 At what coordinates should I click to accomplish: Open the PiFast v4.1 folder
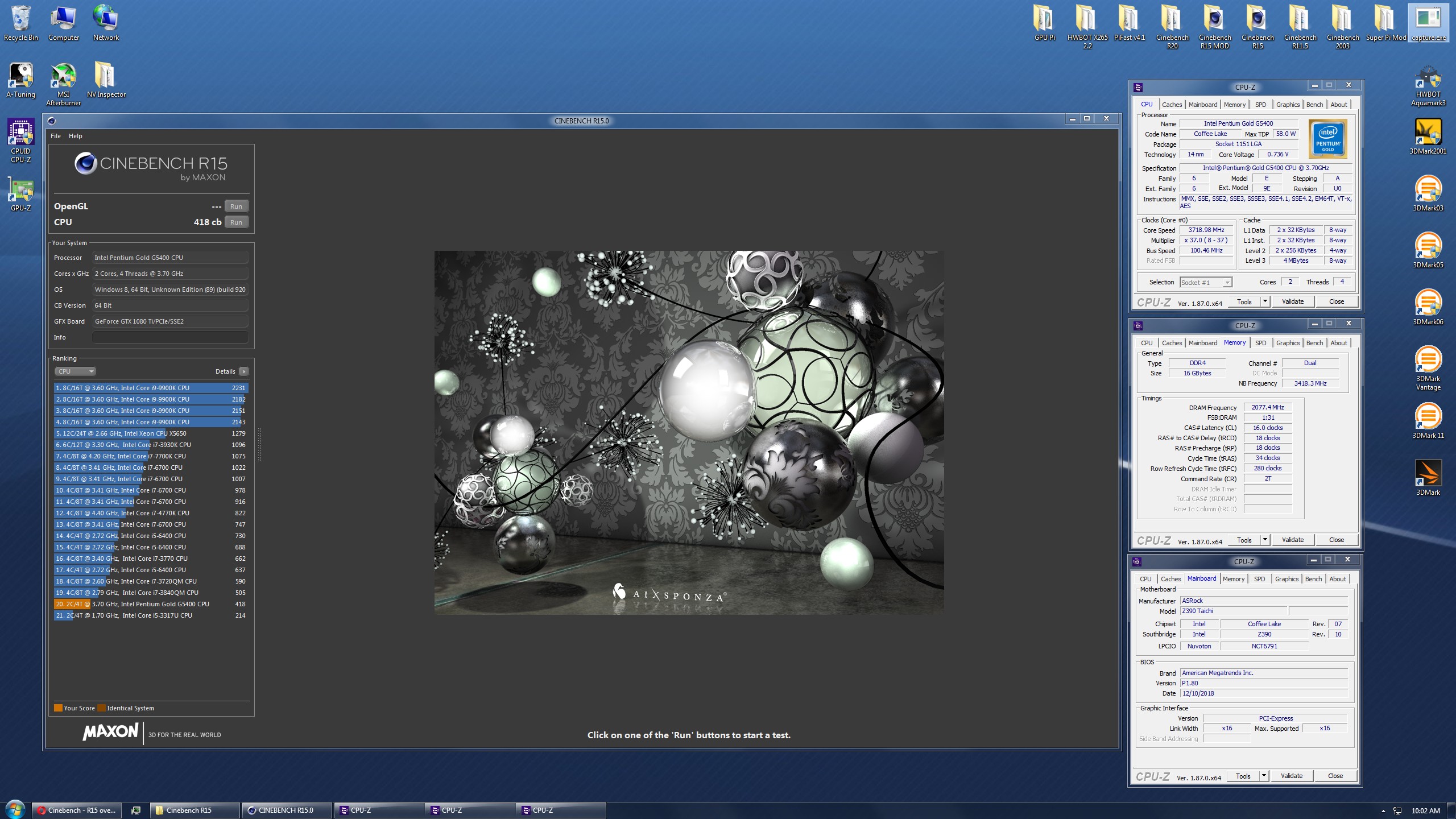coord(1129,23)
